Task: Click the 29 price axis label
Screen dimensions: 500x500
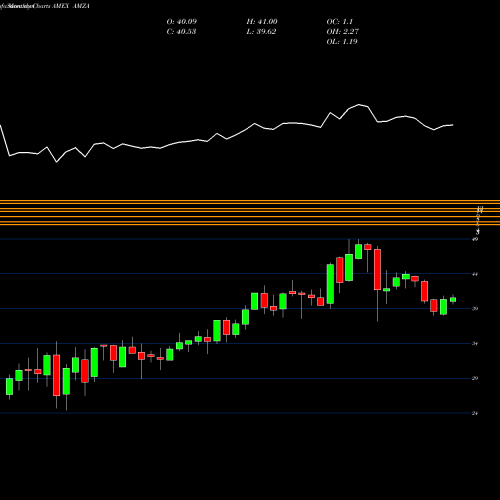Action: pyautogui.click(x=475, y=378)
